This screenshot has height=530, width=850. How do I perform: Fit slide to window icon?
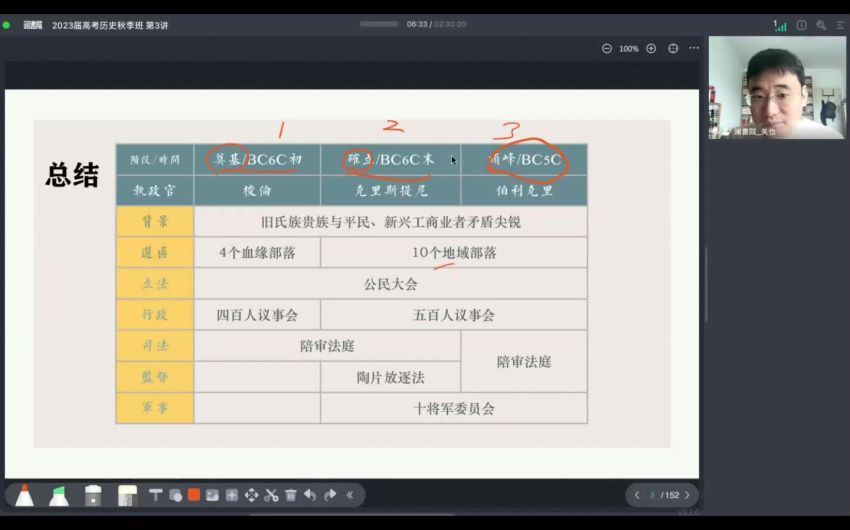click(673, 49)
